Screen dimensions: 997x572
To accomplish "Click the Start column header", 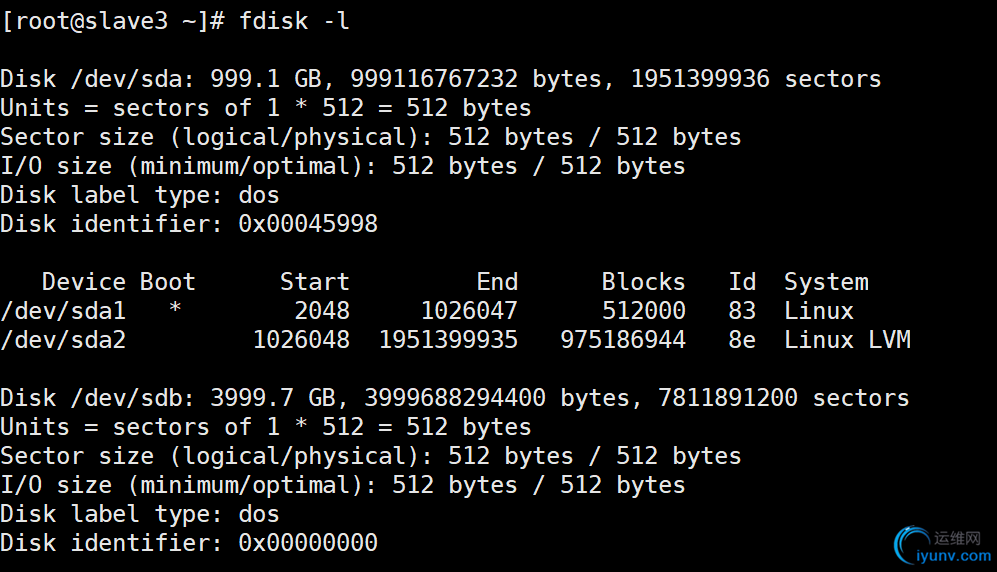I will 315,282.
